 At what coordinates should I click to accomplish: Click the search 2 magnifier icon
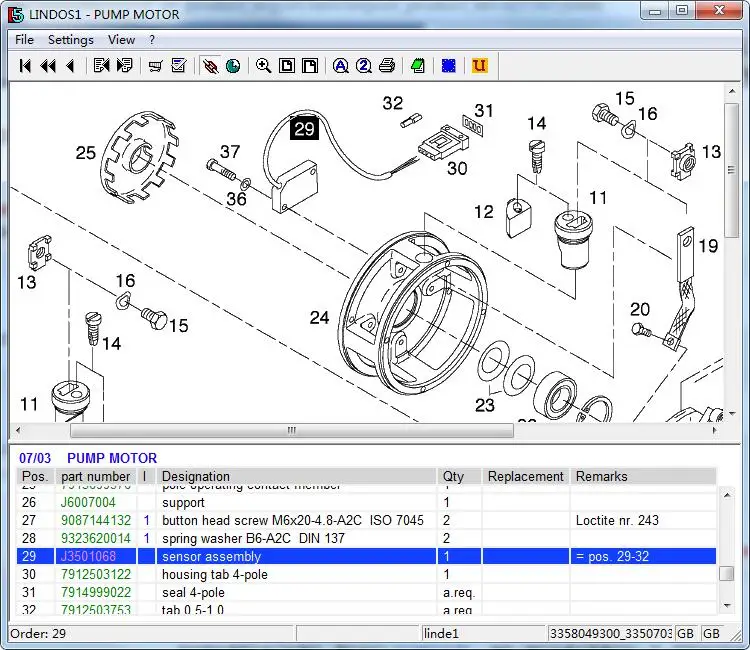[364, 66]
